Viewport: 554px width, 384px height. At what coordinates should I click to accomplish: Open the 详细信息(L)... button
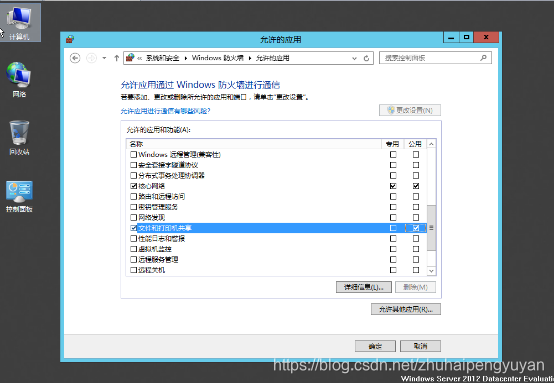(x=364, y=287)
